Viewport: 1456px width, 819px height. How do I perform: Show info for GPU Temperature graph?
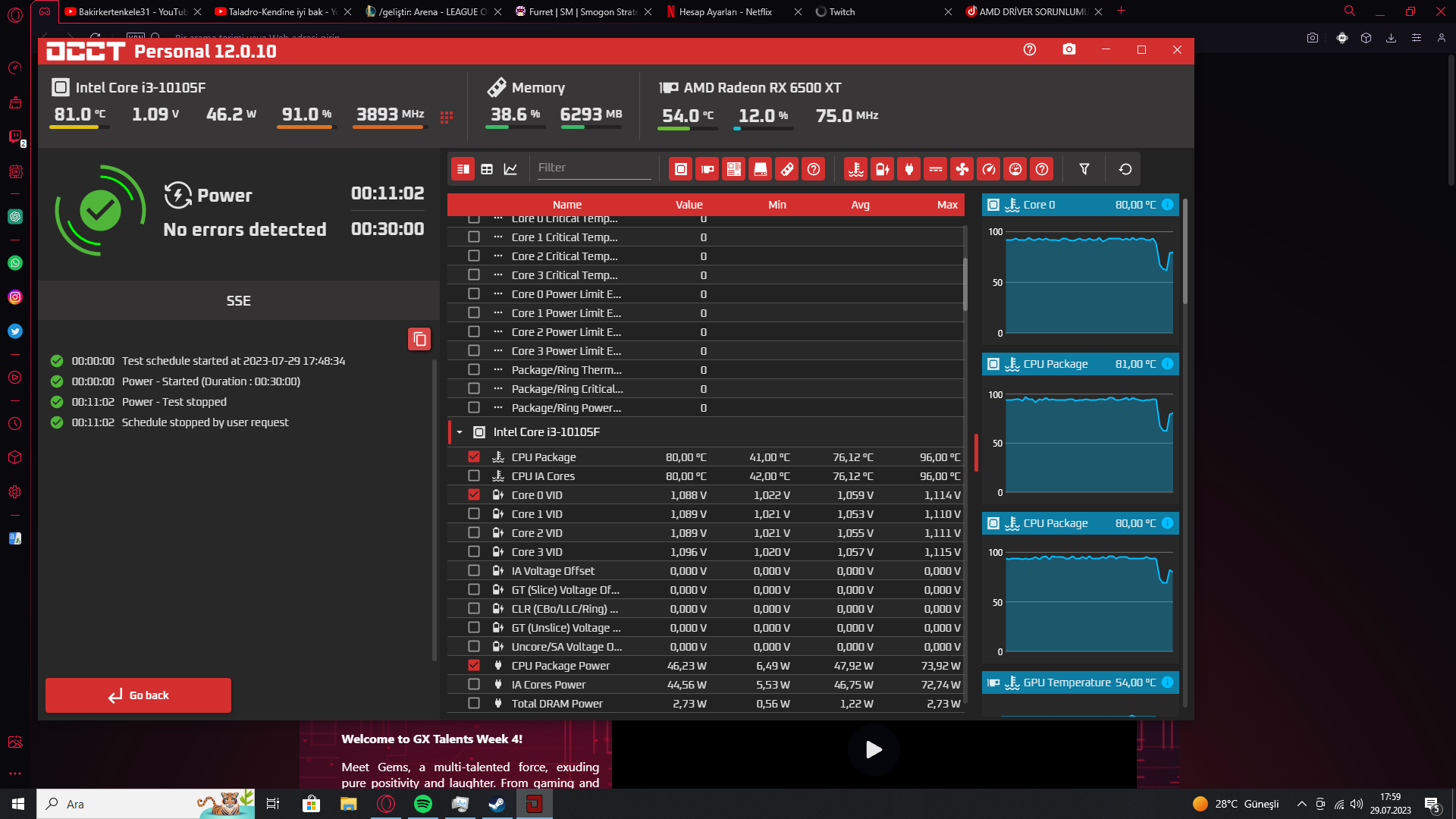click(x=1168, y=682)
